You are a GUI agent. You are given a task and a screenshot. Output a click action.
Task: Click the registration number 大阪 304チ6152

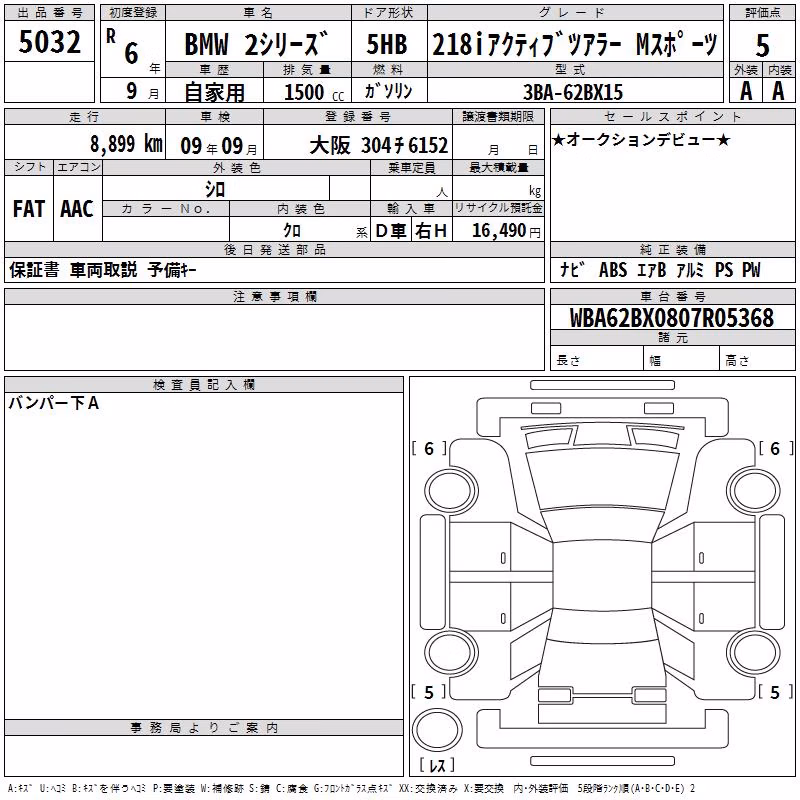[379, 146]
